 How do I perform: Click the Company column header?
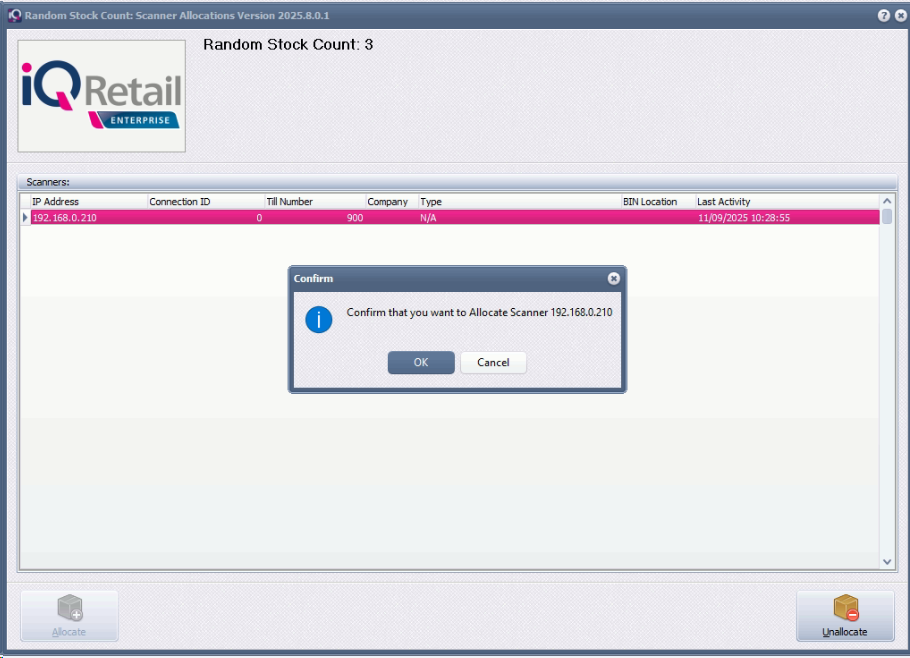coord(392,201)
